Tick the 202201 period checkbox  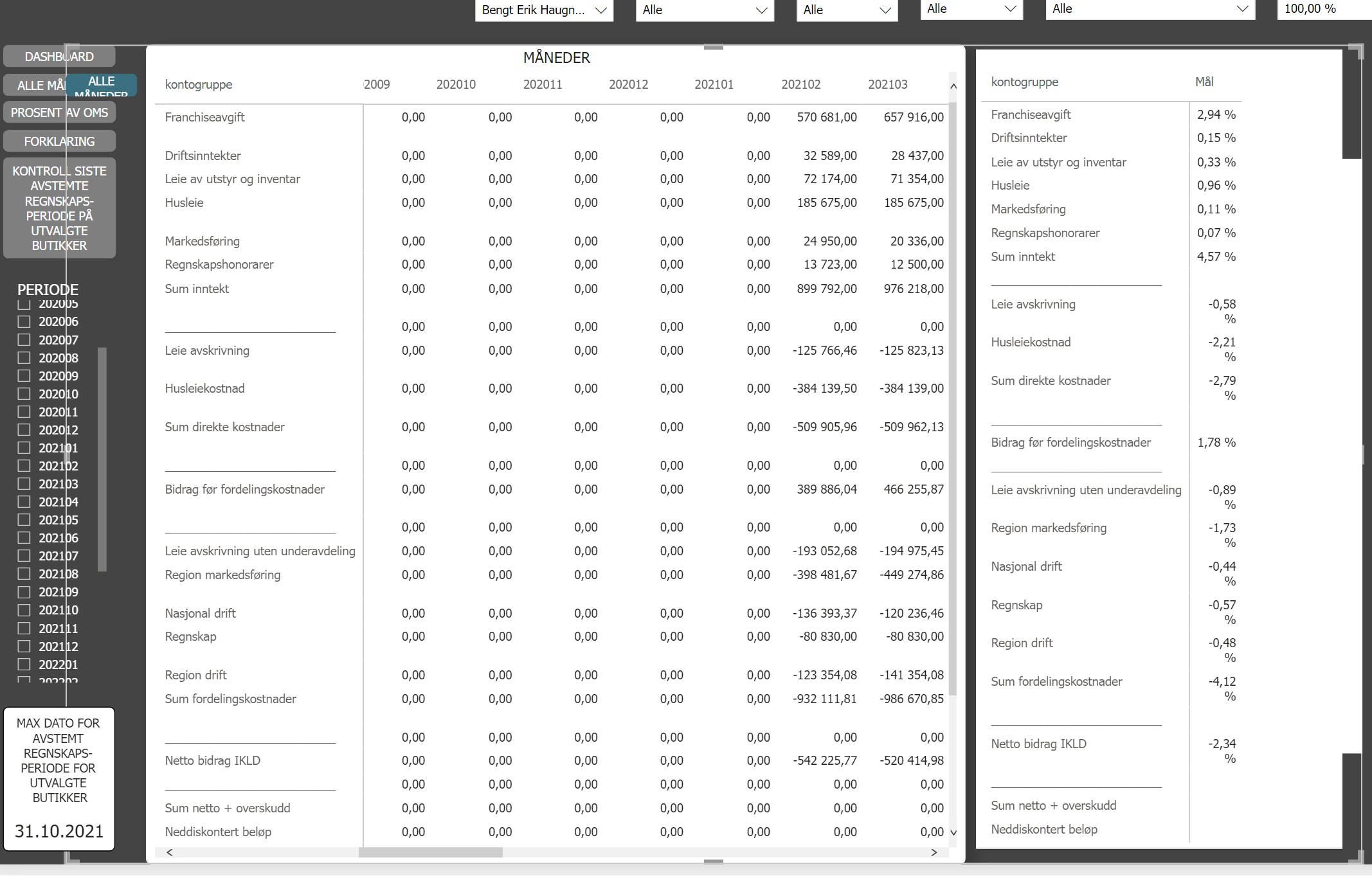24,665
